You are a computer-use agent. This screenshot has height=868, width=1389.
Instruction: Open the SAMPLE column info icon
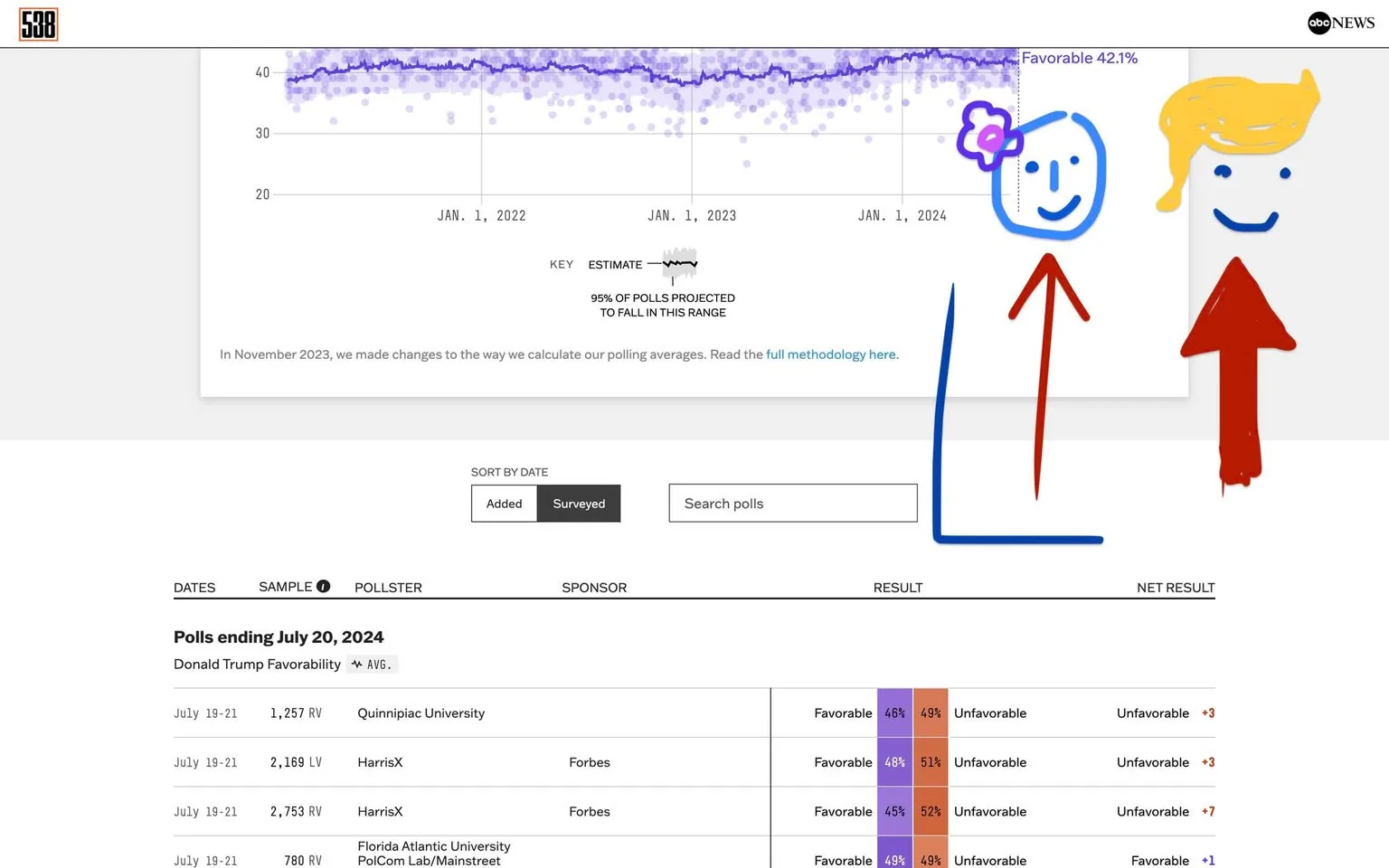324,586
